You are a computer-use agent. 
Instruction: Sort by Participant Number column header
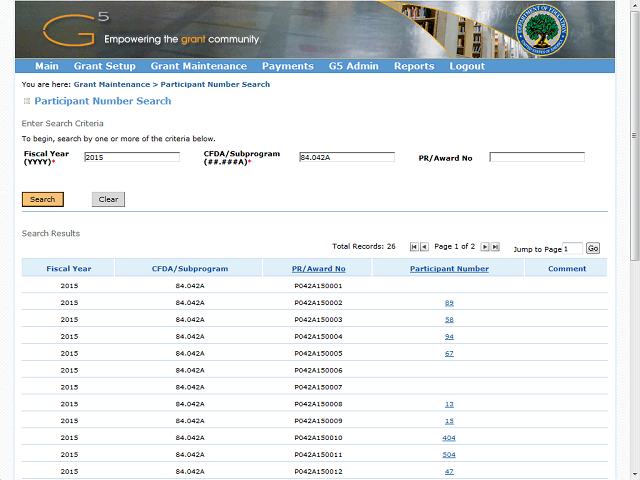point(449,268)
